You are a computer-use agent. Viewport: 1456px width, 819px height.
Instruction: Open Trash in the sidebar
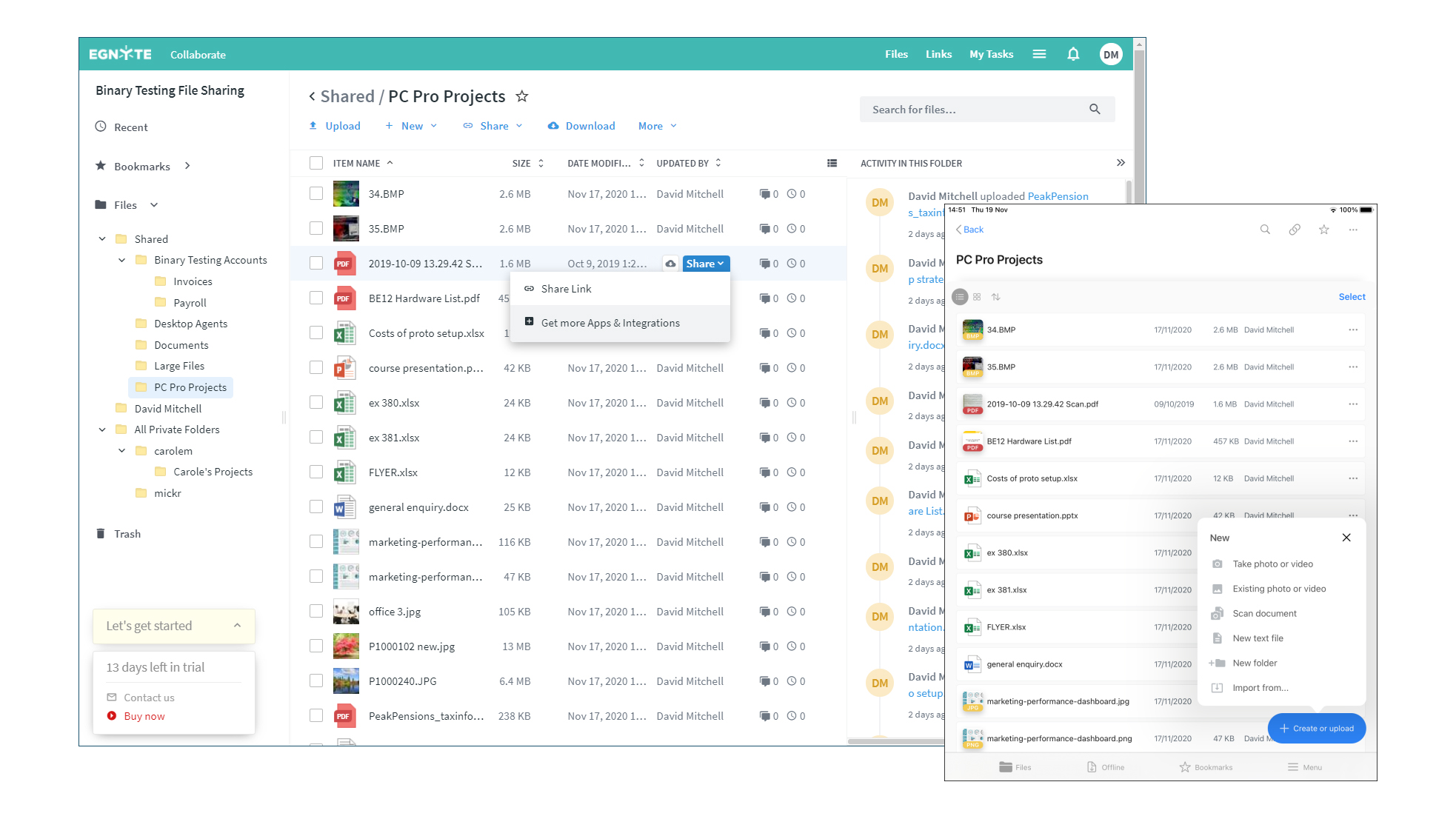click(127, 534)
